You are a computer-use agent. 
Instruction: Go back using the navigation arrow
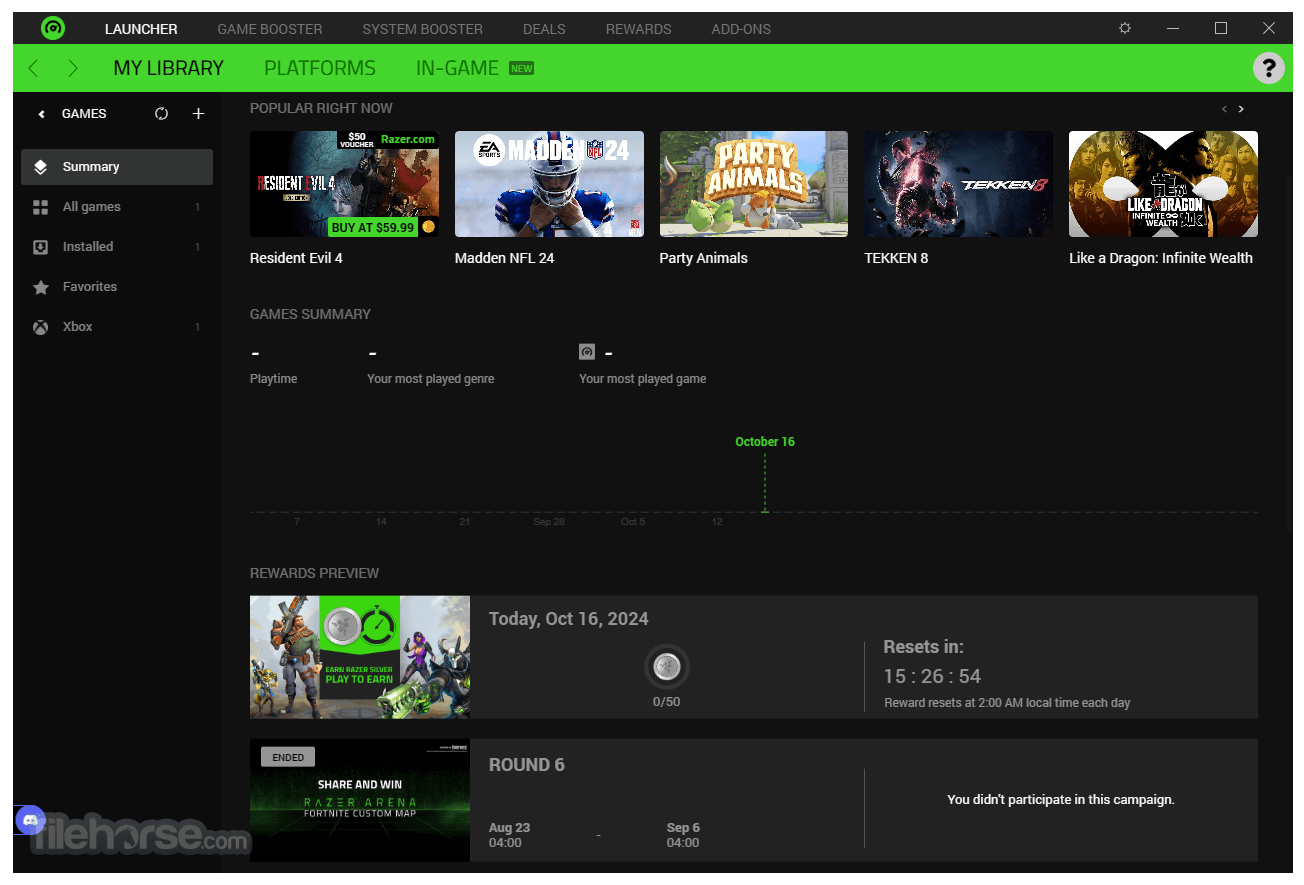coord(32,67)
